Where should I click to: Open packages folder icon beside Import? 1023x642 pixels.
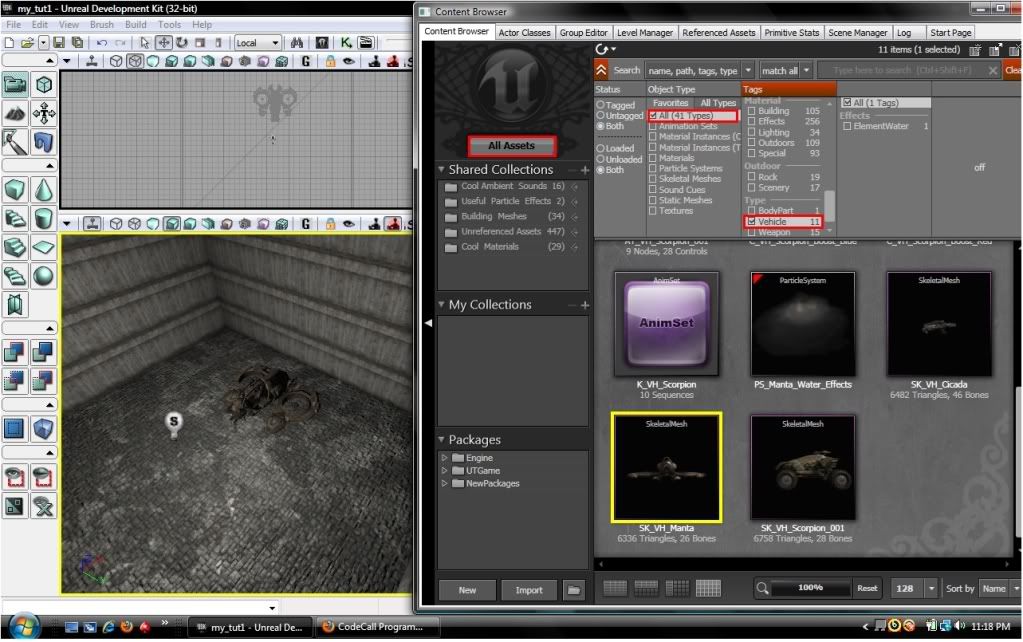pyautogui.click(x=574, y=590)
